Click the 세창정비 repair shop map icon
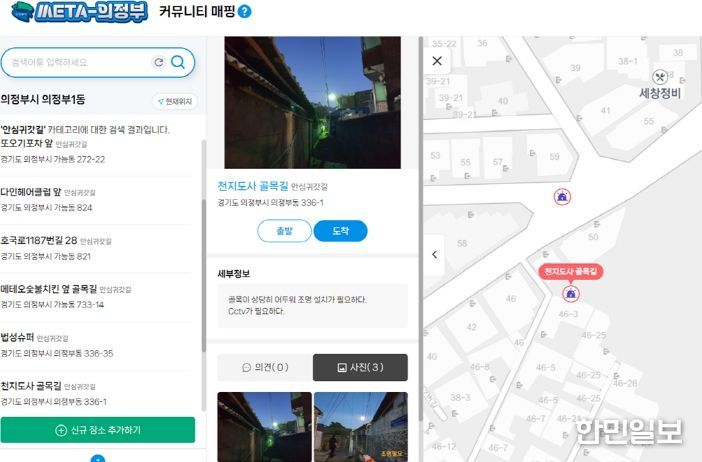Viewport: 702px width, 462px height. [660, 77]
